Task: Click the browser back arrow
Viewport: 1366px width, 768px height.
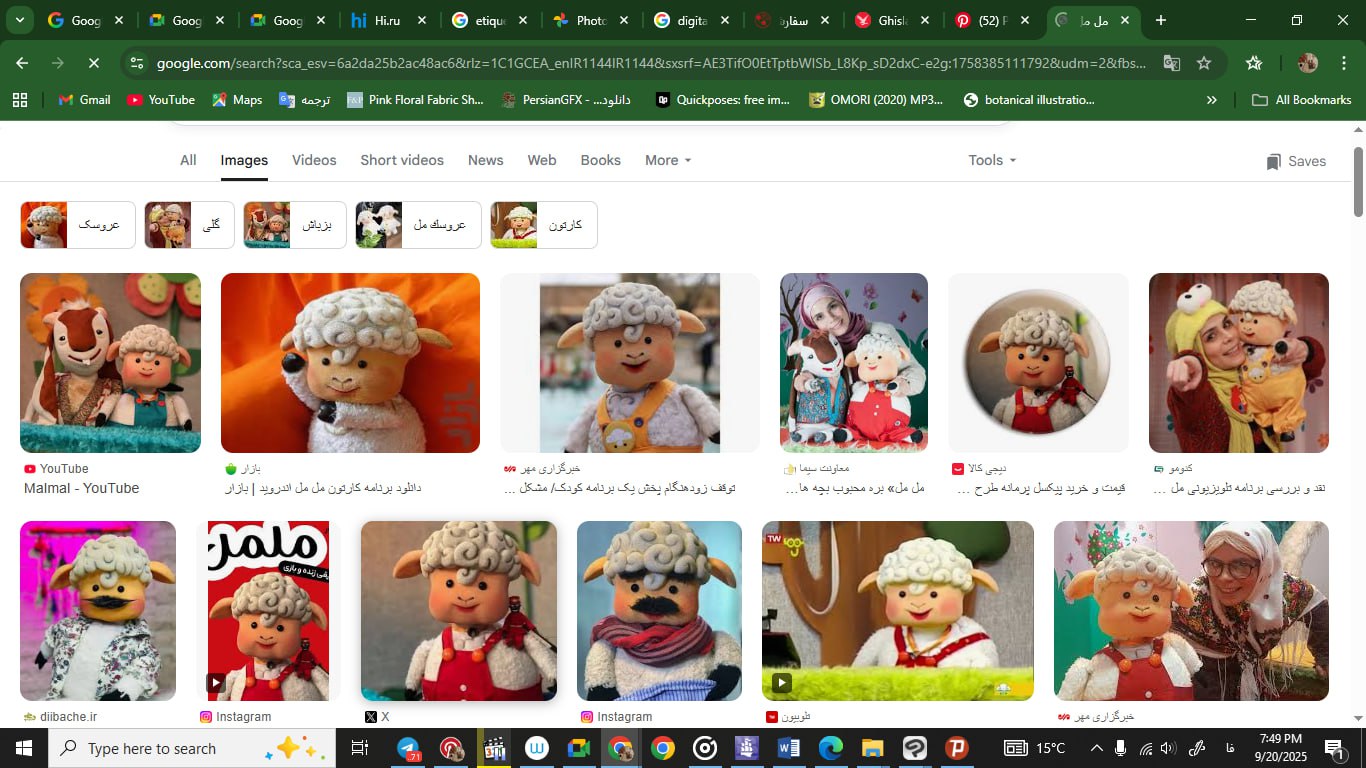Action: [x=22, y=63]
